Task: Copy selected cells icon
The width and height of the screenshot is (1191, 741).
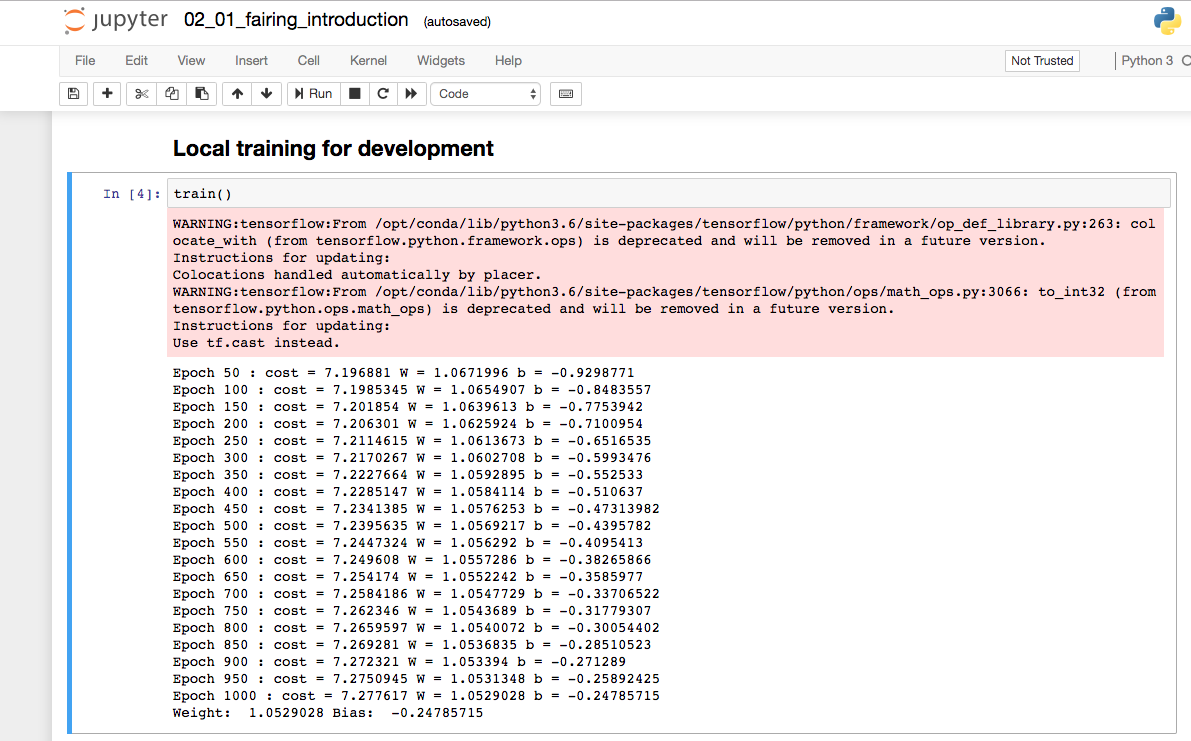Action: point(172,94)
